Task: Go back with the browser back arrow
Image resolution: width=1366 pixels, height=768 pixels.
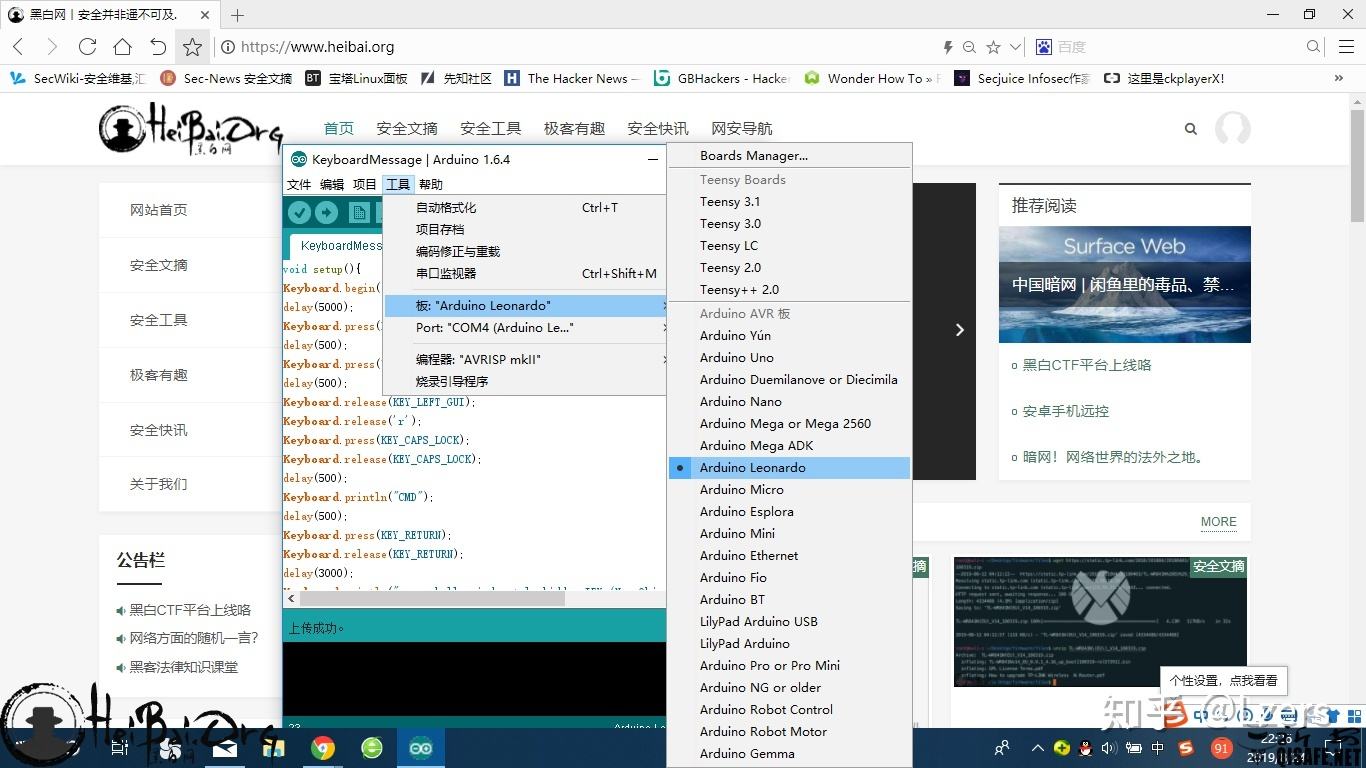Action: [19, 47]
